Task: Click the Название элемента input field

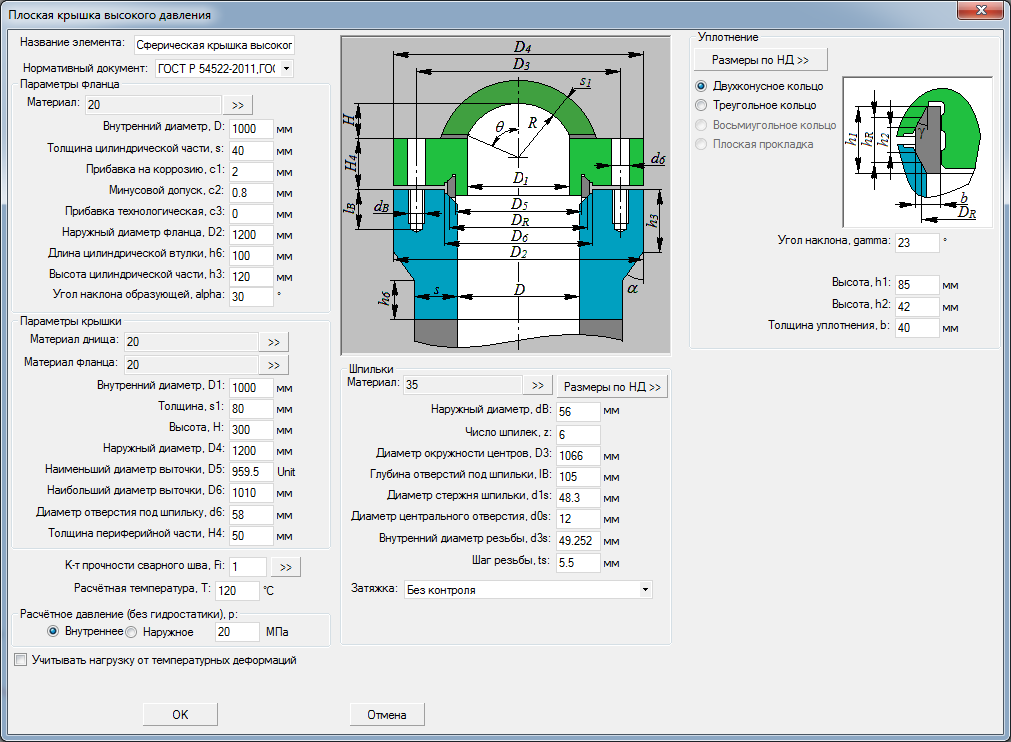Action: 214,45
